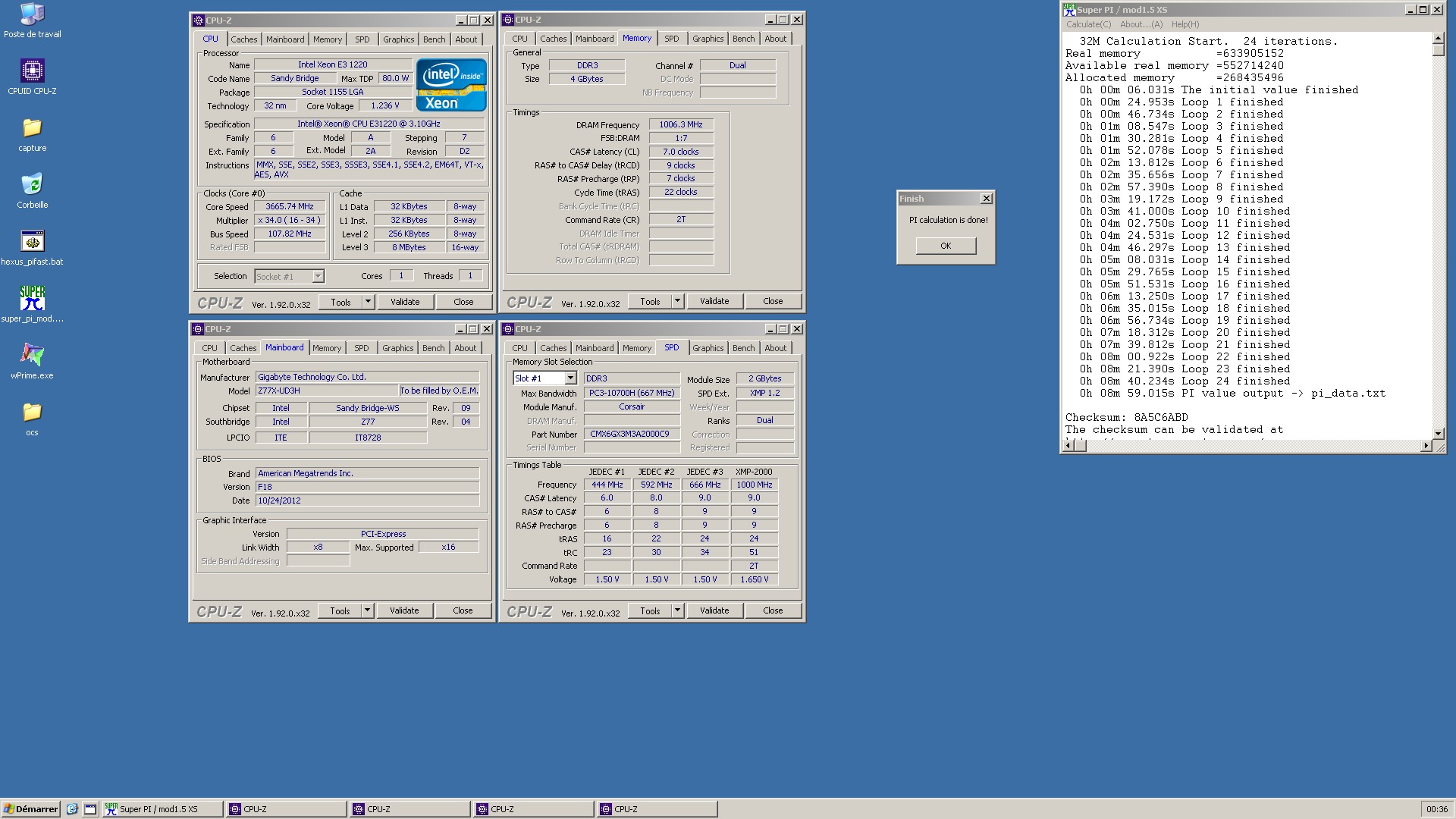Open Tools dropdown arrow in CPU window

(368, 302)
